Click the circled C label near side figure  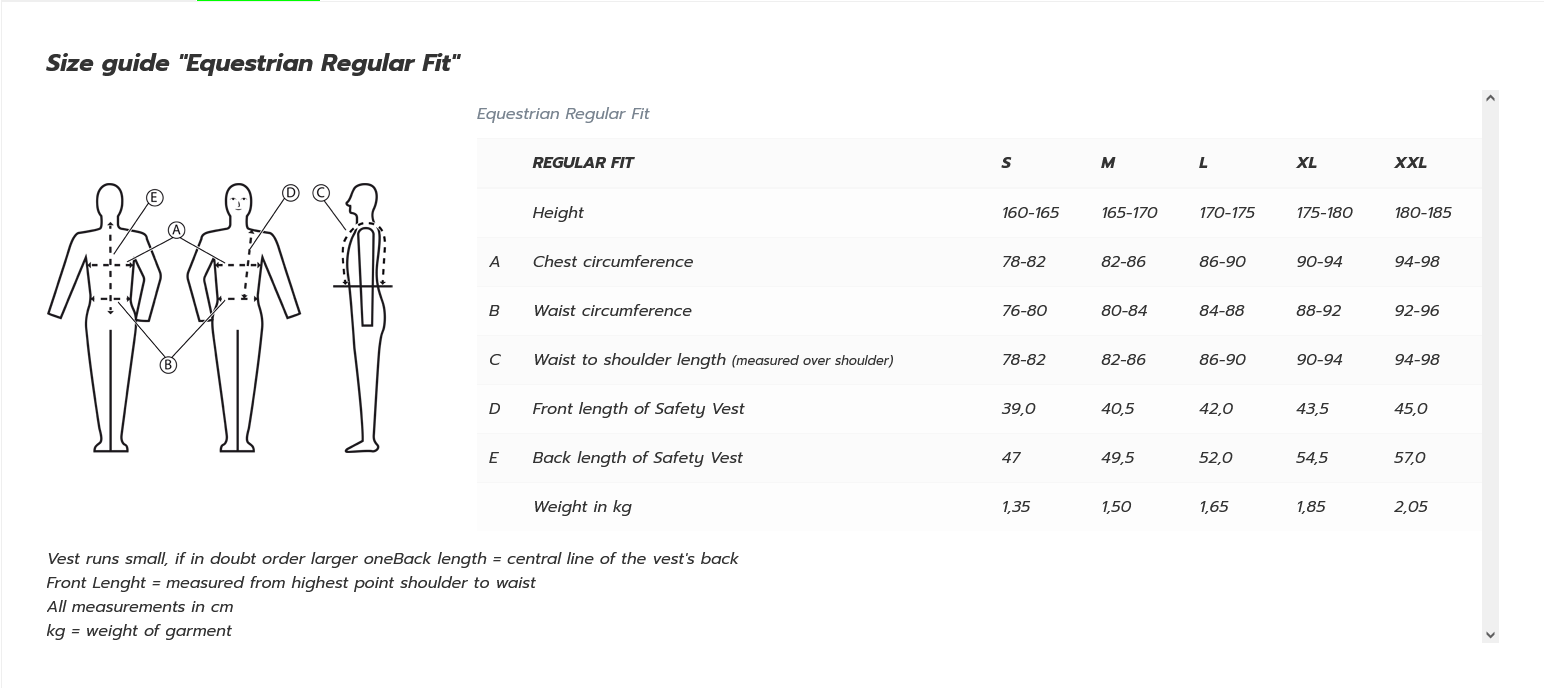point(321,192)
